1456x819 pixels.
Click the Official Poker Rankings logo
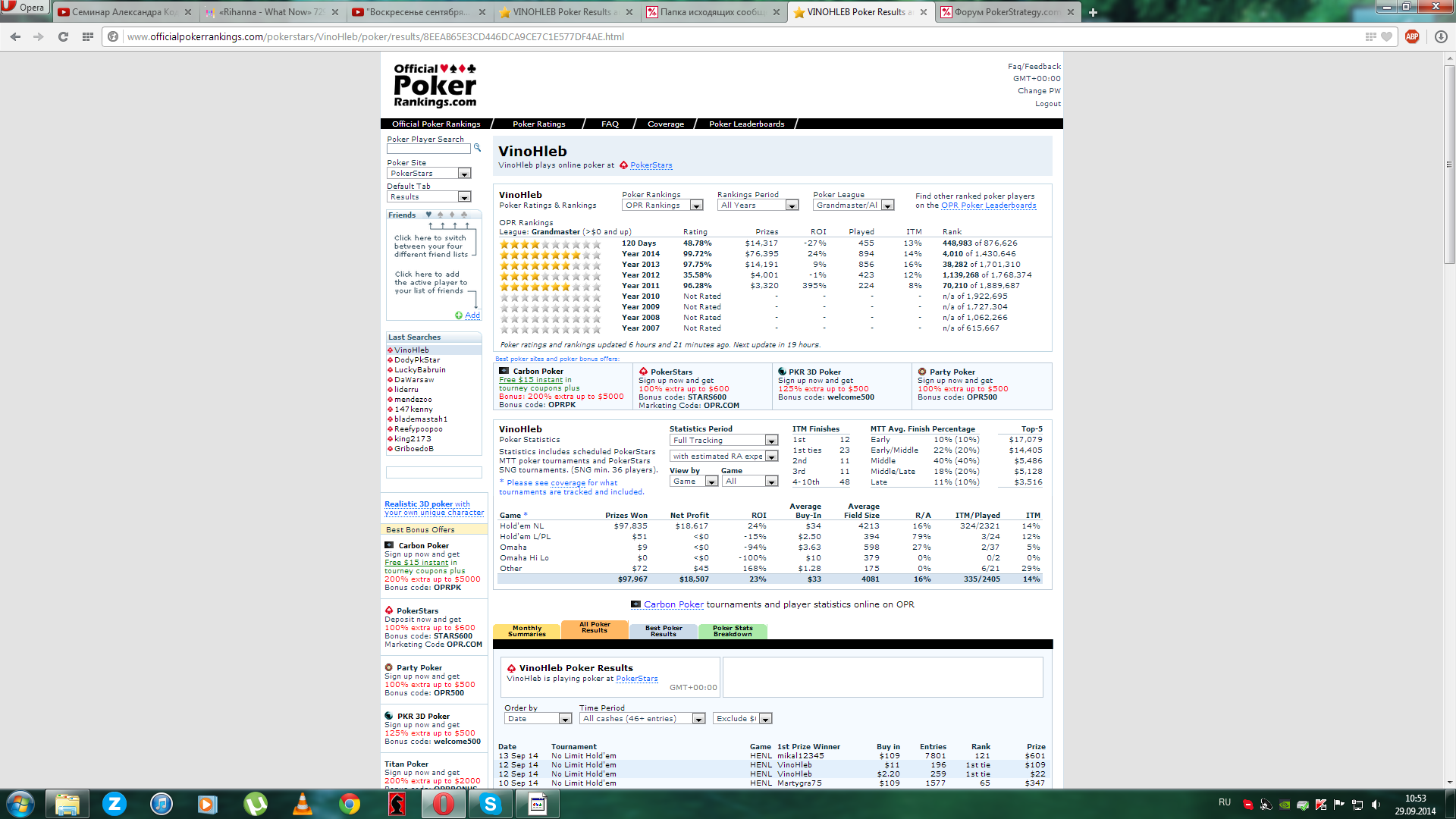435,86
